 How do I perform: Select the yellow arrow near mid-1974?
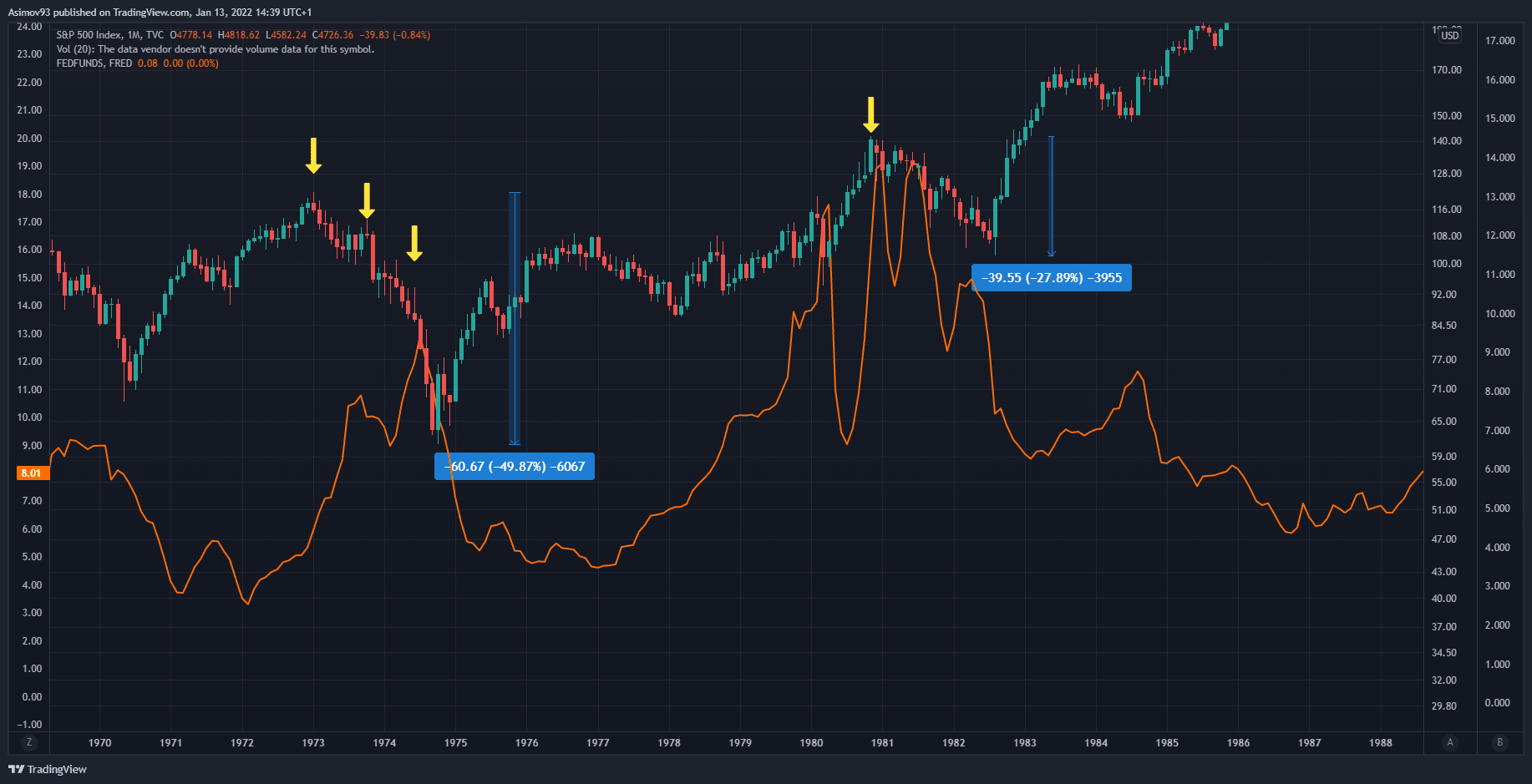414,243
